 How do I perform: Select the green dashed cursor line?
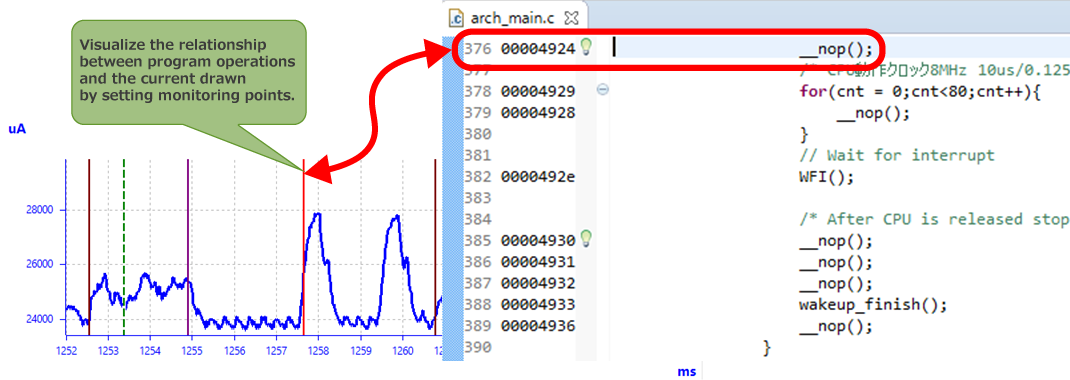(x=124, y=247)
